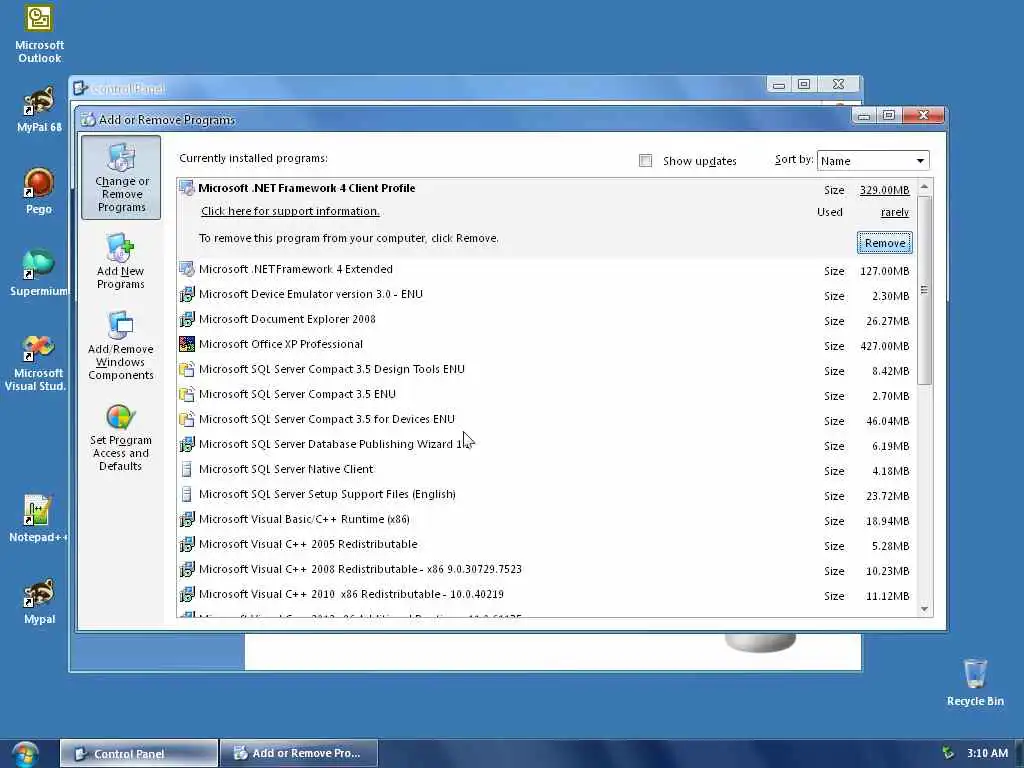Viewport: 1024px width, 768px height.
Task: Click Microsoft Office XP Professional icon
Action: pos(187,344)
